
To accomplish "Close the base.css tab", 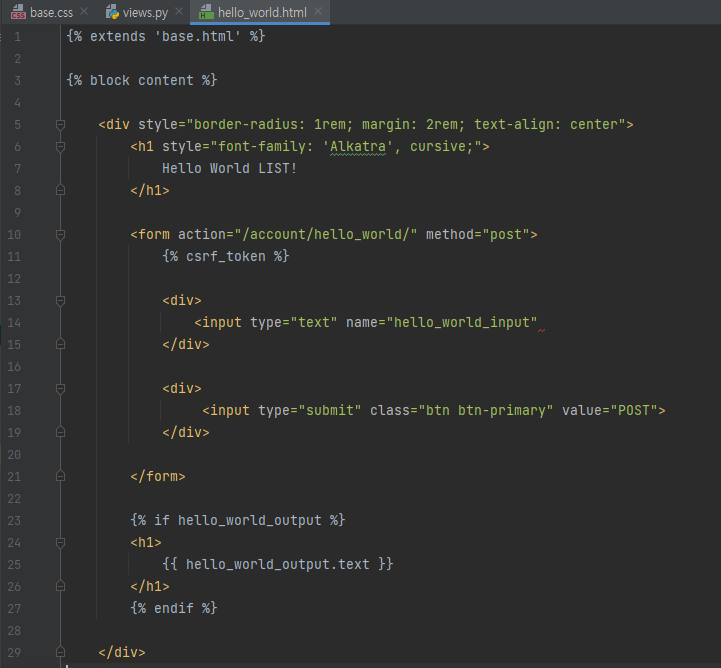I will pos(84,11).
